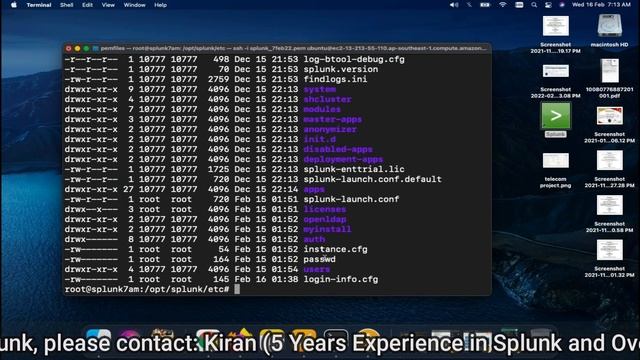Click the 'passwd' file name
640x360 pixels.
click(320, 259)
